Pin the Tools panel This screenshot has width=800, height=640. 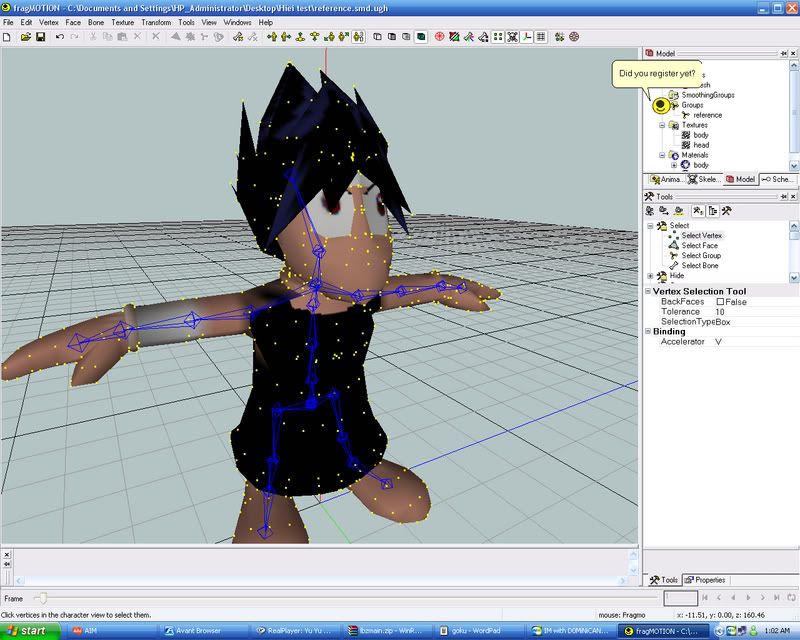pos(784,196)
